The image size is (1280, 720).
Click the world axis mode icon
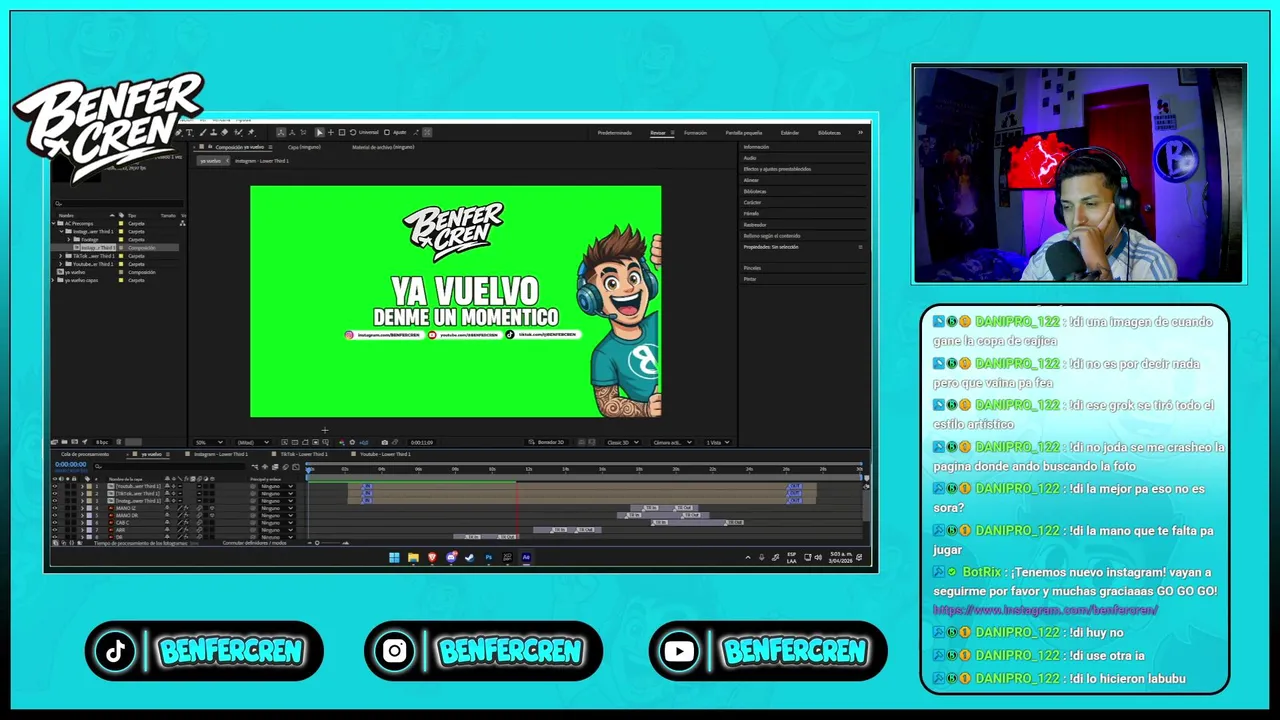(x=292, y=132)
